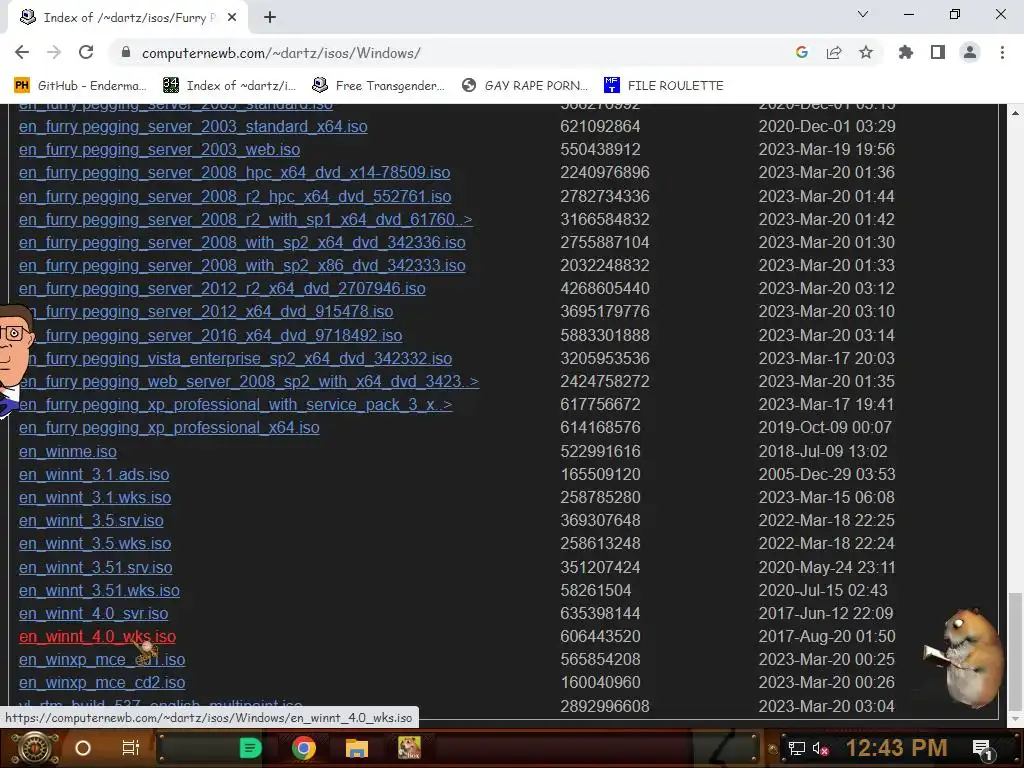Open en_winnt_3.51.srv.iso link
This screenshot has width=1024, height=768.
(96, 568)
